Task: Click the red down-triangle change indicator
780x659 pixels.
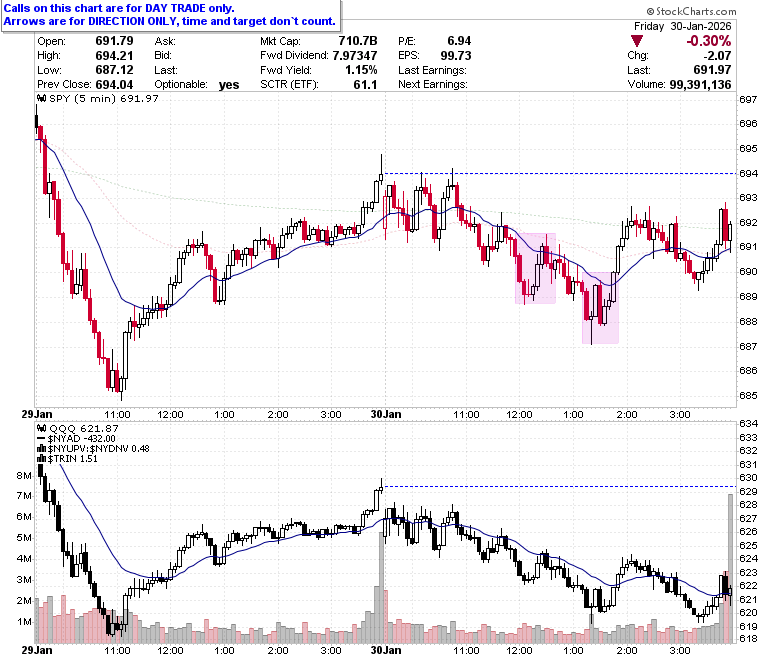Action: tap(636, 41)
